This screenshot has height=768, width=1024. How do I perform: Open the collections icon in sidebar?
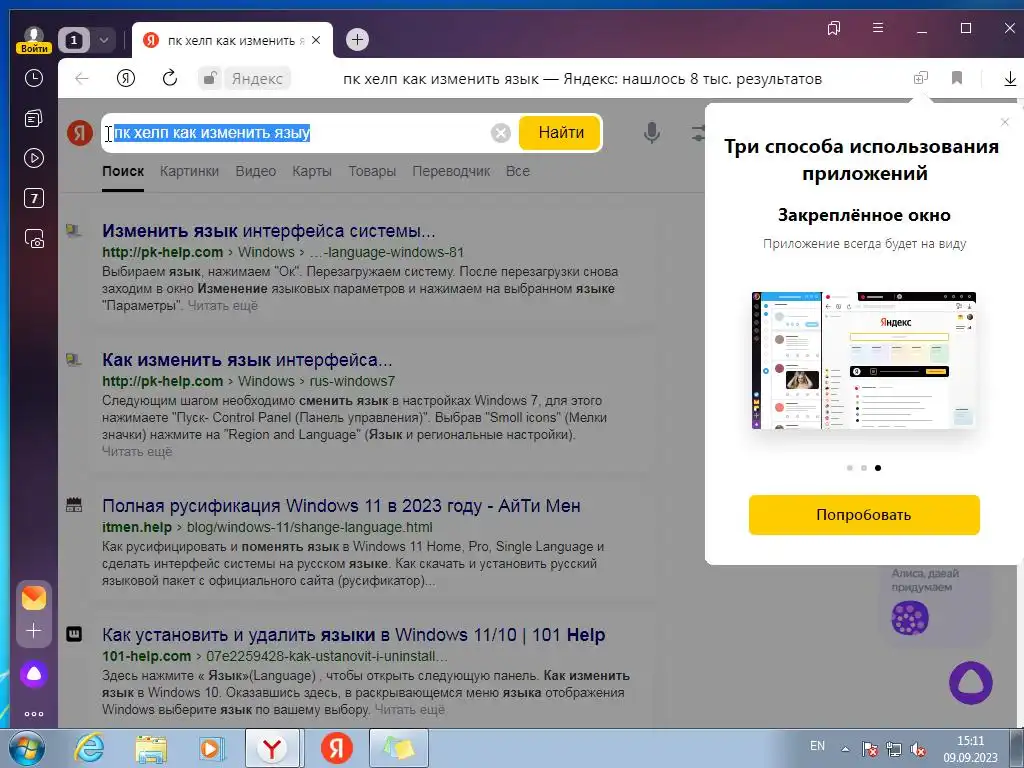click(x=34, y=118)
